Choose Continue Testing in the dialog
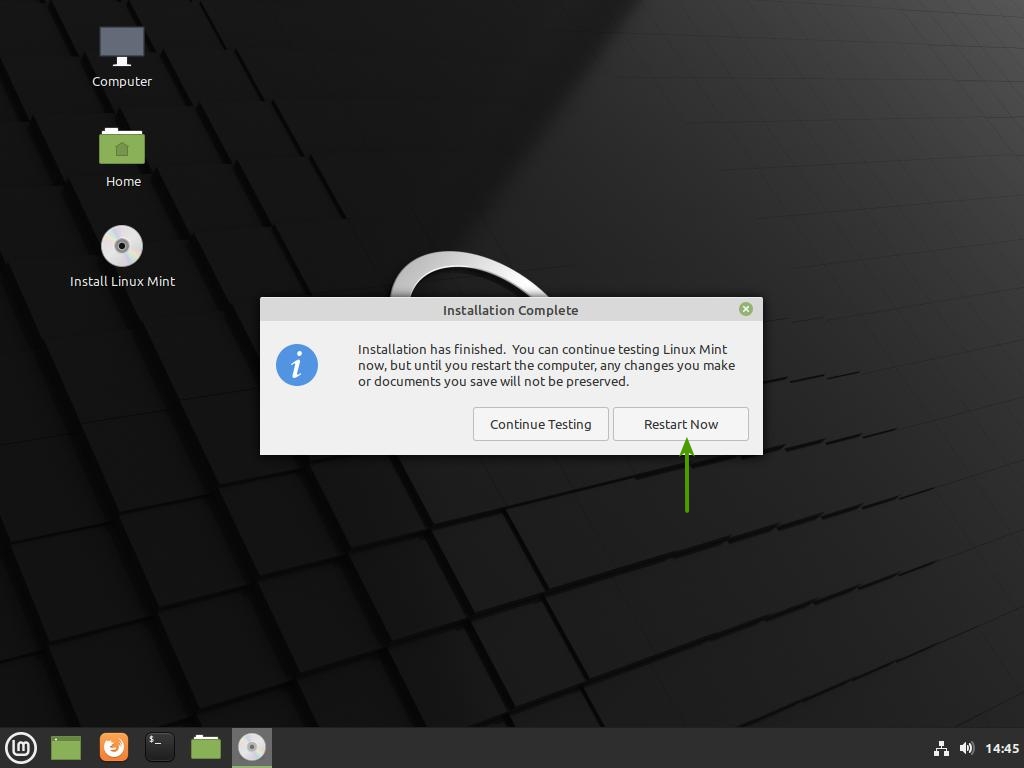Screen dimensions: 1024x768 [x=540, y=424]
